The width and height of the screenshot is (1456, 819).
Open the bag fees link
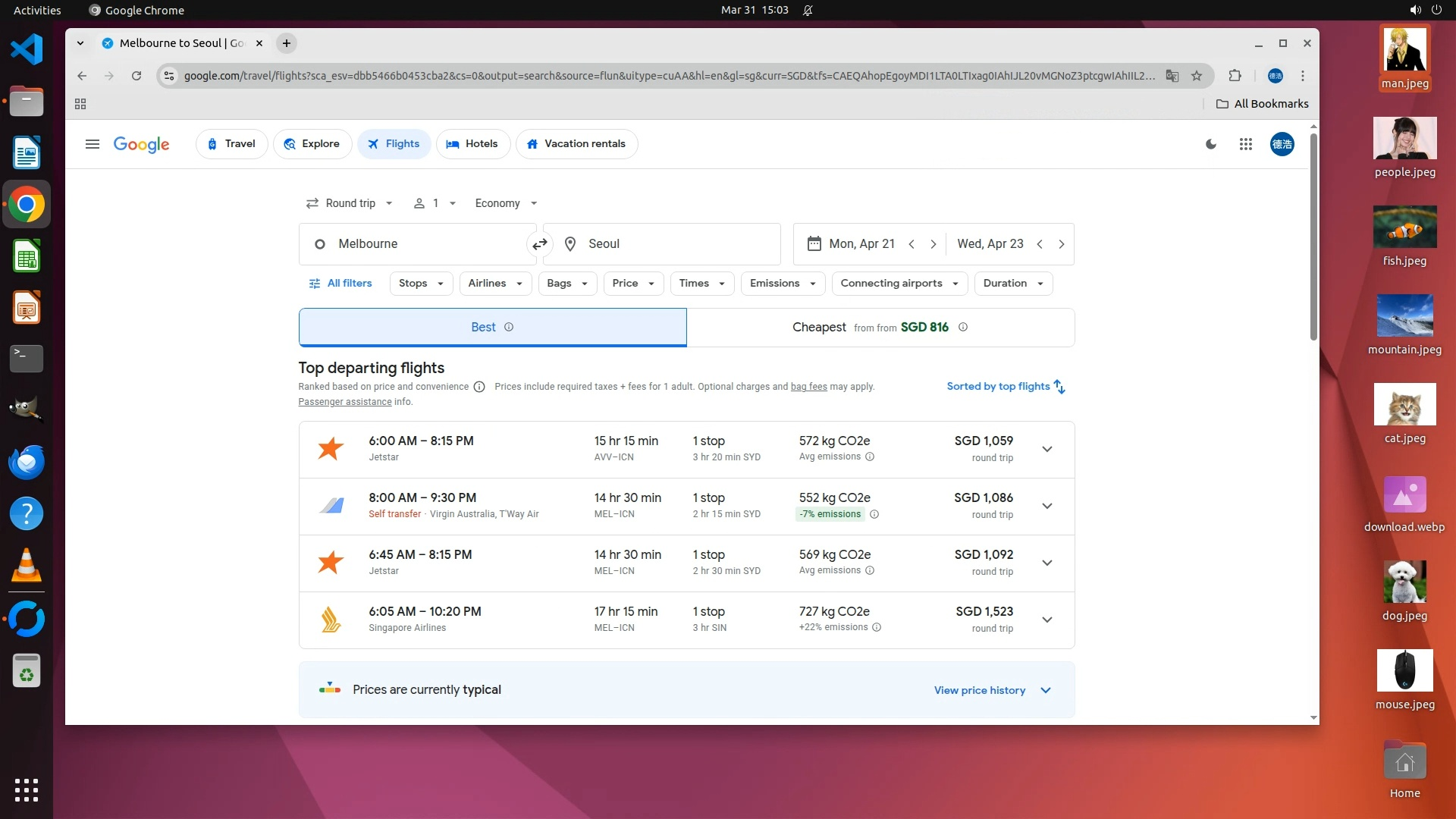point(808,387)
